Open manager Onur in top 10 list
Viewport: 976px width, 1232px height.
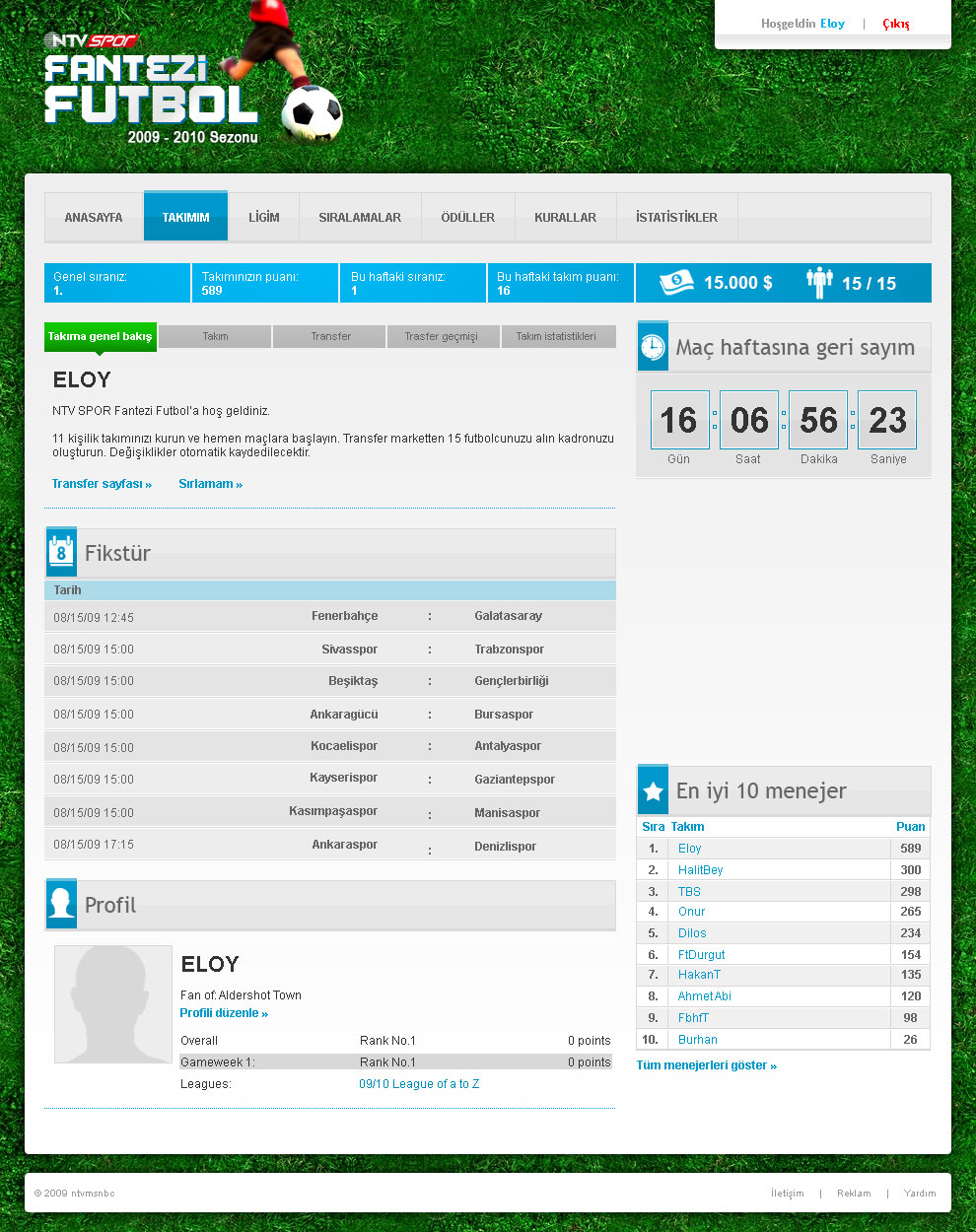coord(691,912)
